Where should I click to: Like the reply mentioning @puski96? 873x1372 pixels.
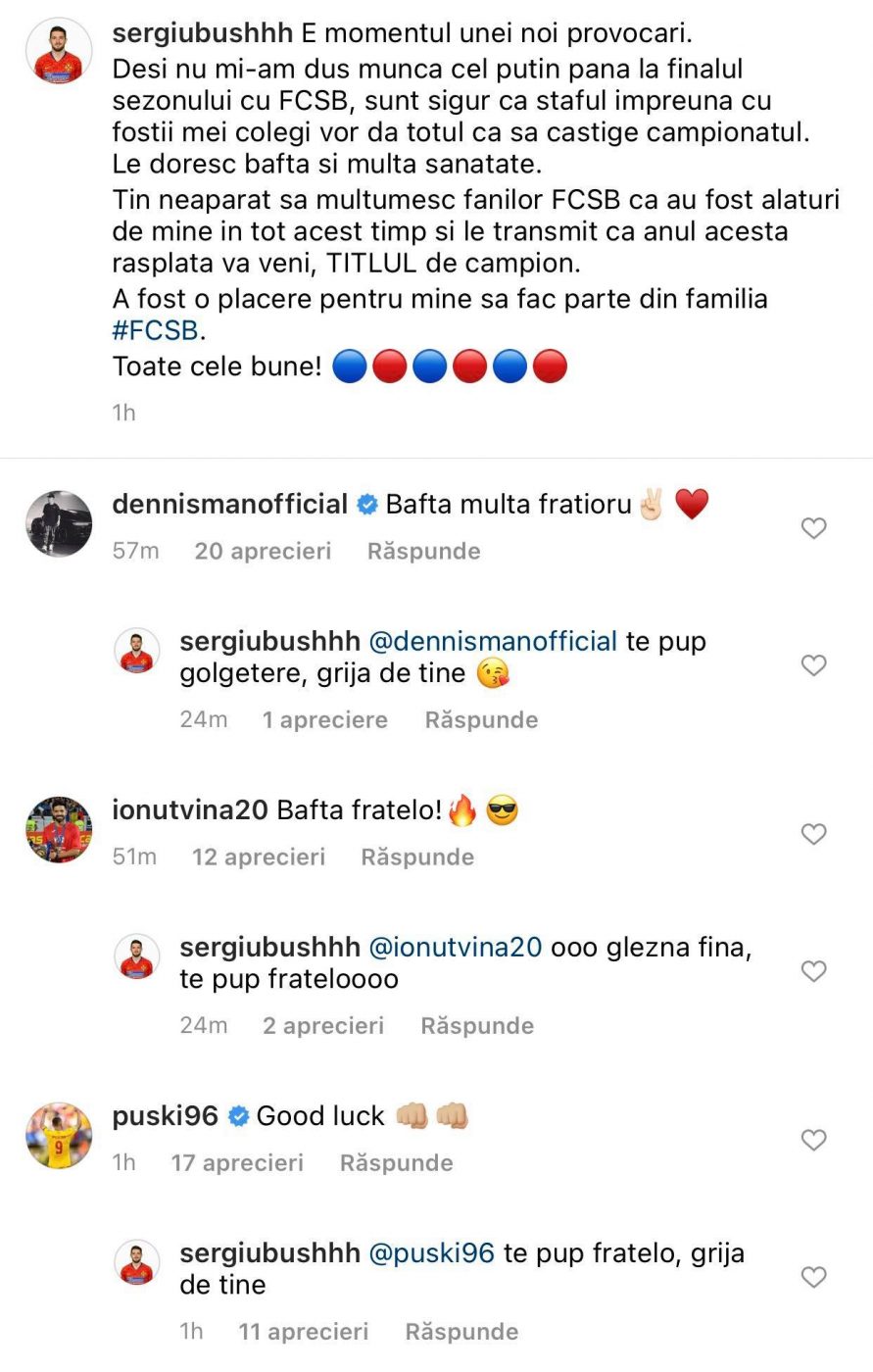tap(814, 1277)
